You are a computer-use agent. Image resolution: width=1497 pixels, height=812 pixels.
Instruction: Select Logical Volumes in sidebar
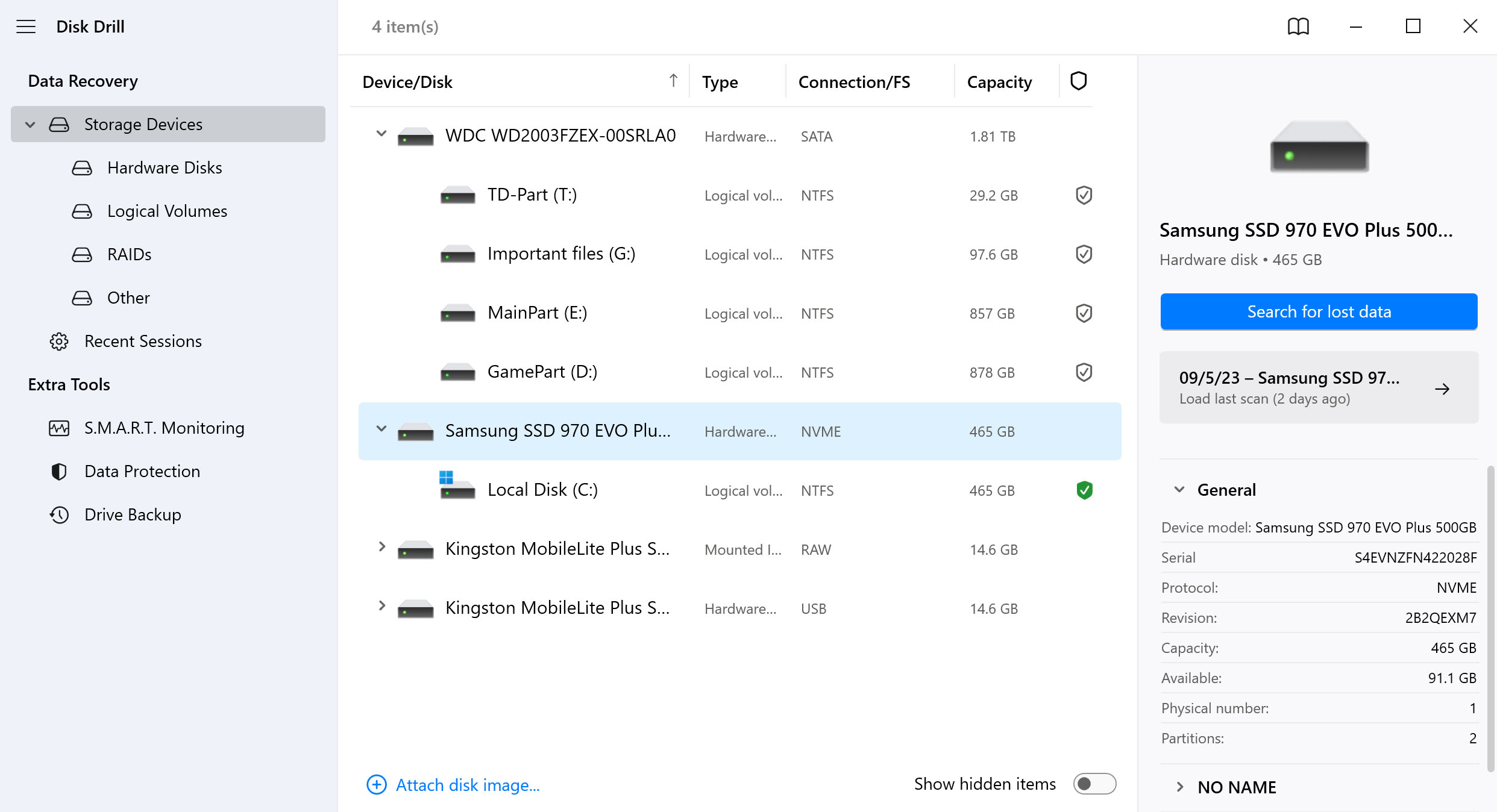pyautogui.click(x=167, y=211)
